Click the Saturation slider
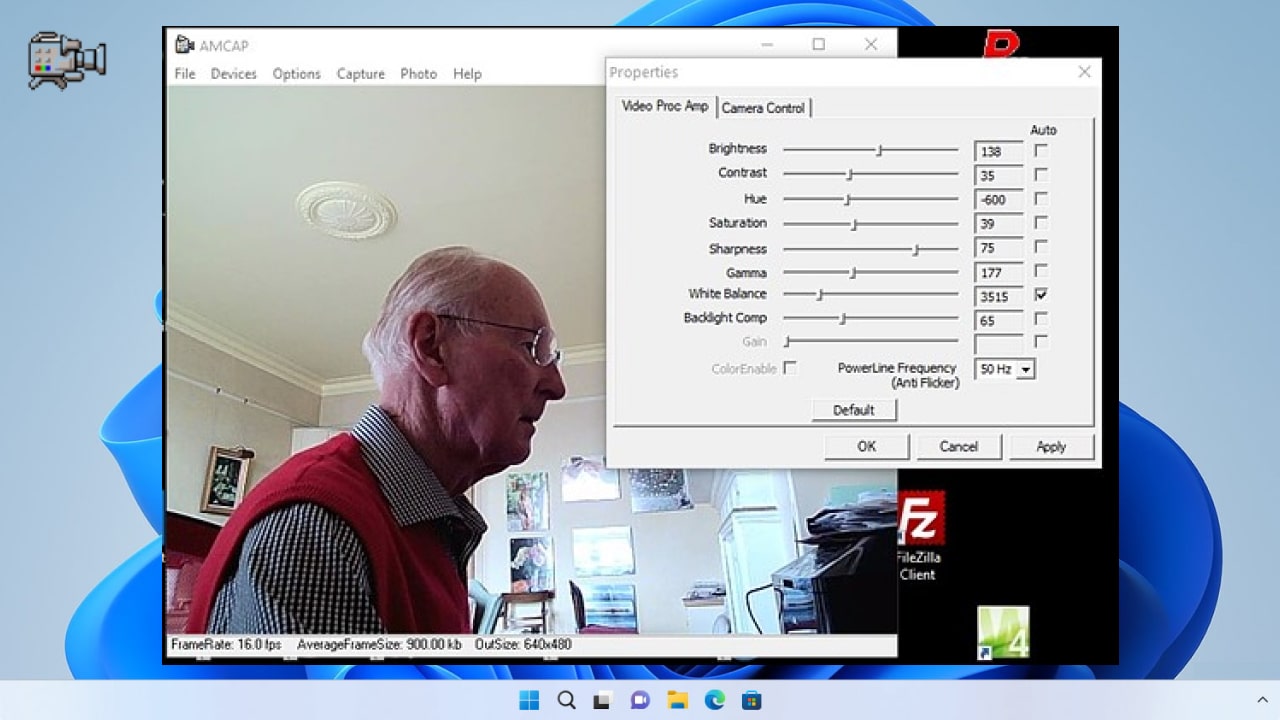Screen dimensions: 1280x720 pyautogui.click(x=870, y=224)
